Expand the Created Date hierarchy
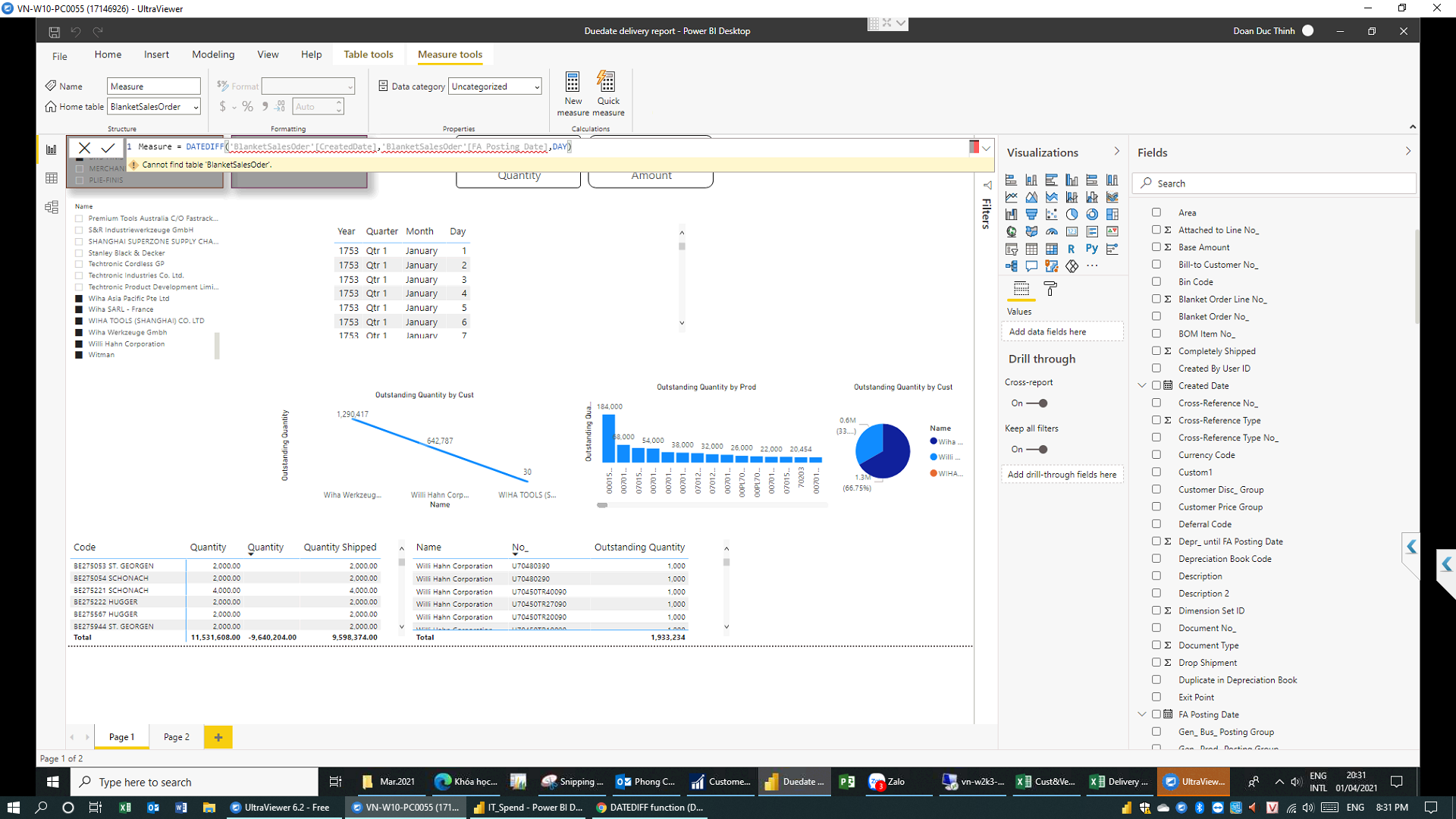 coord(1142,385)
